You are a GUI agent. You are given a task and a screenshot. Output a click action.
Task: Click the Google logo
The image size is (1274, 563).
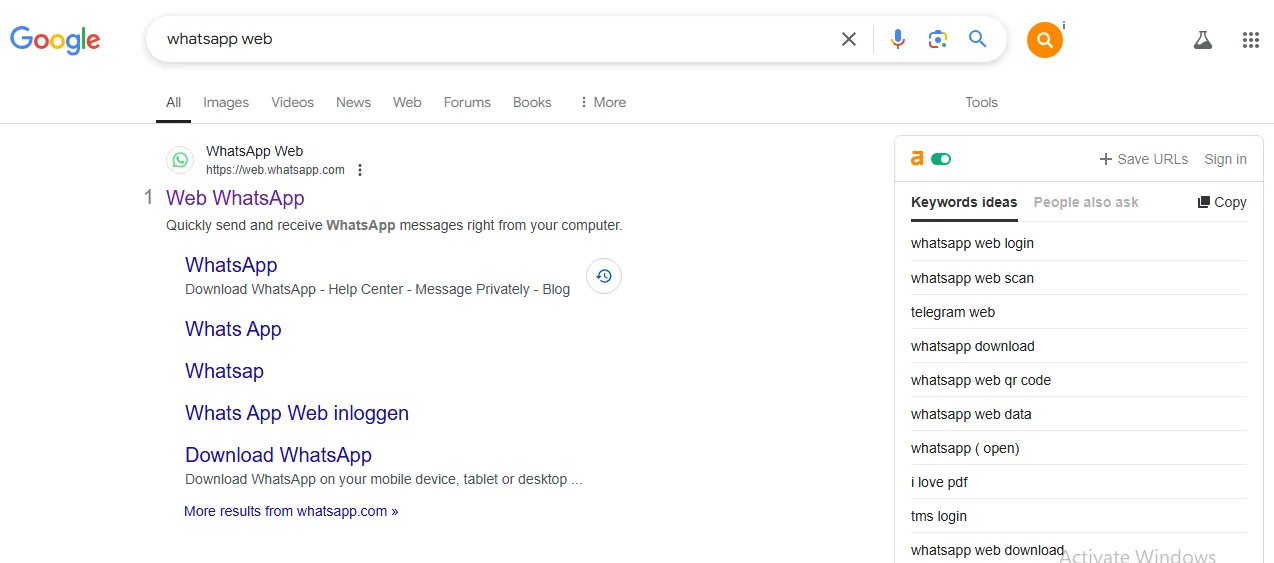[55, 39]
